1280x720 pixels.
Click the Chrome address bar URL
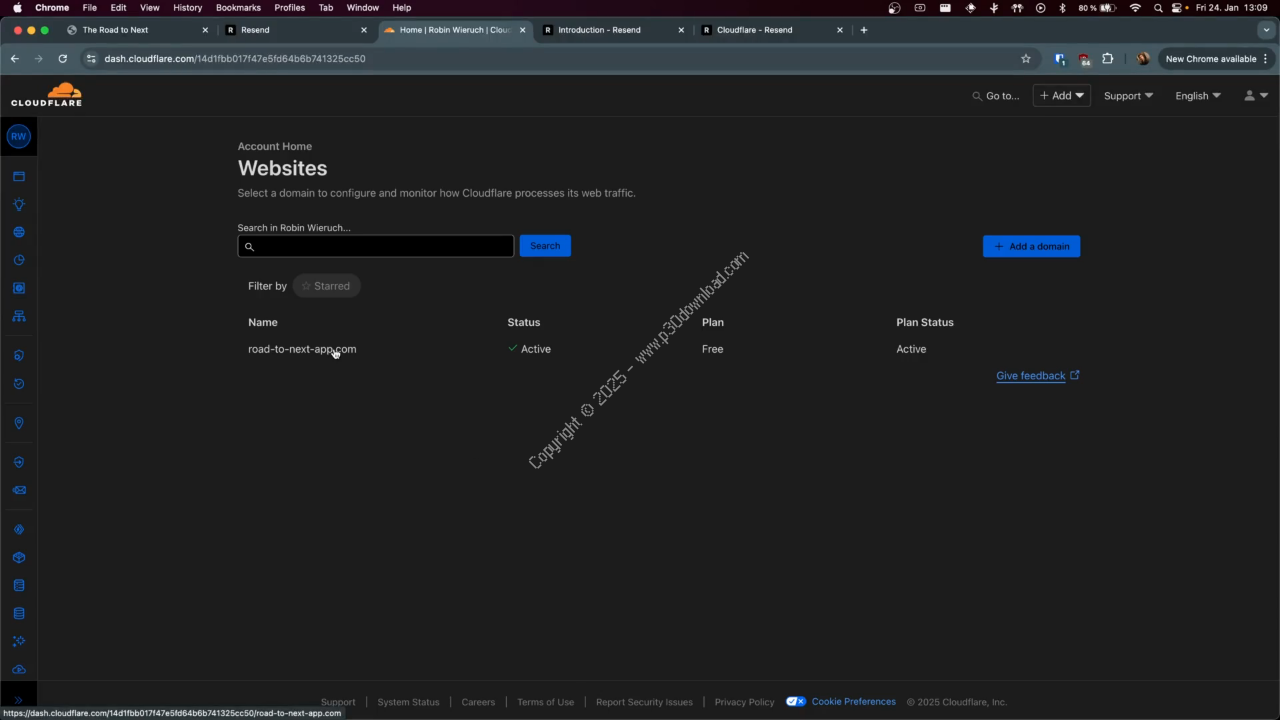click(235, 59)
